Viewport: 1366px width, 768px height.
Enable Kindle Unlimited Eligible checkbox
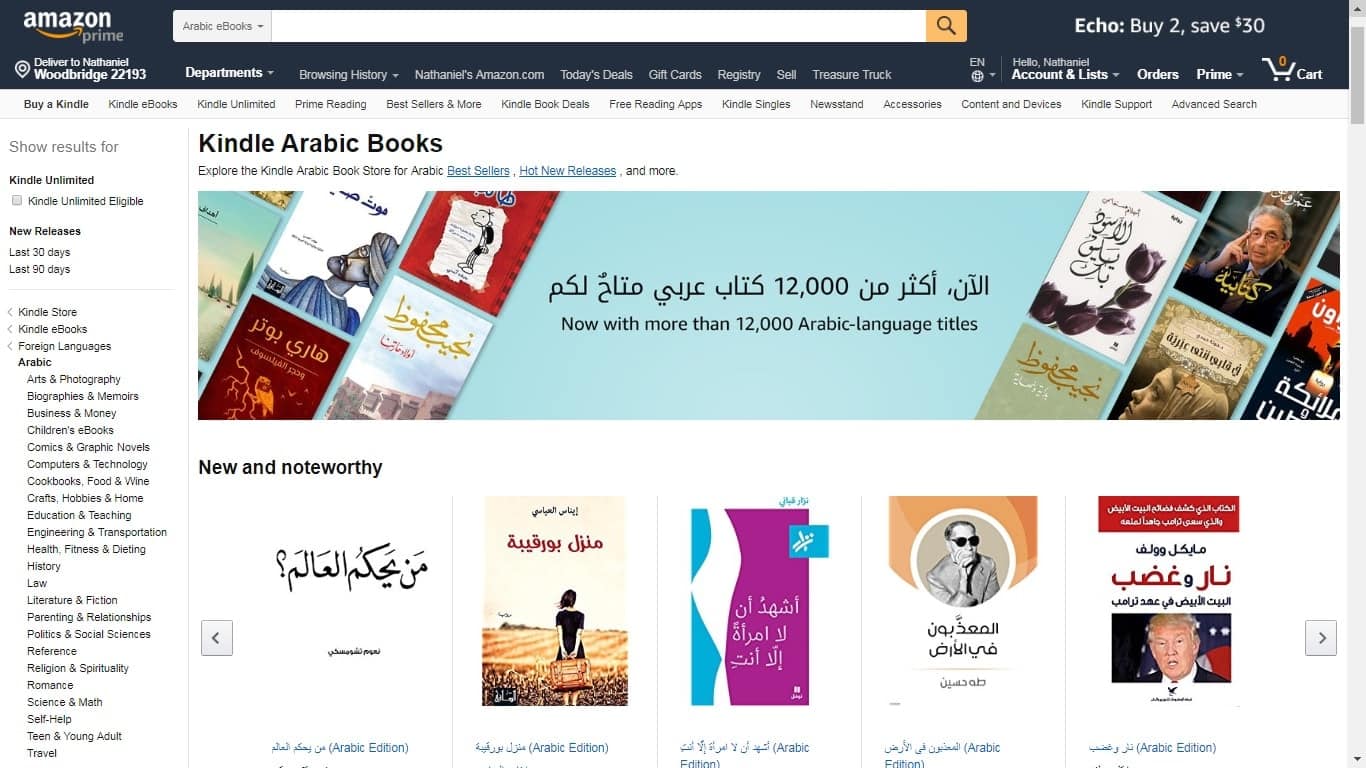click(x=16, y=200)
